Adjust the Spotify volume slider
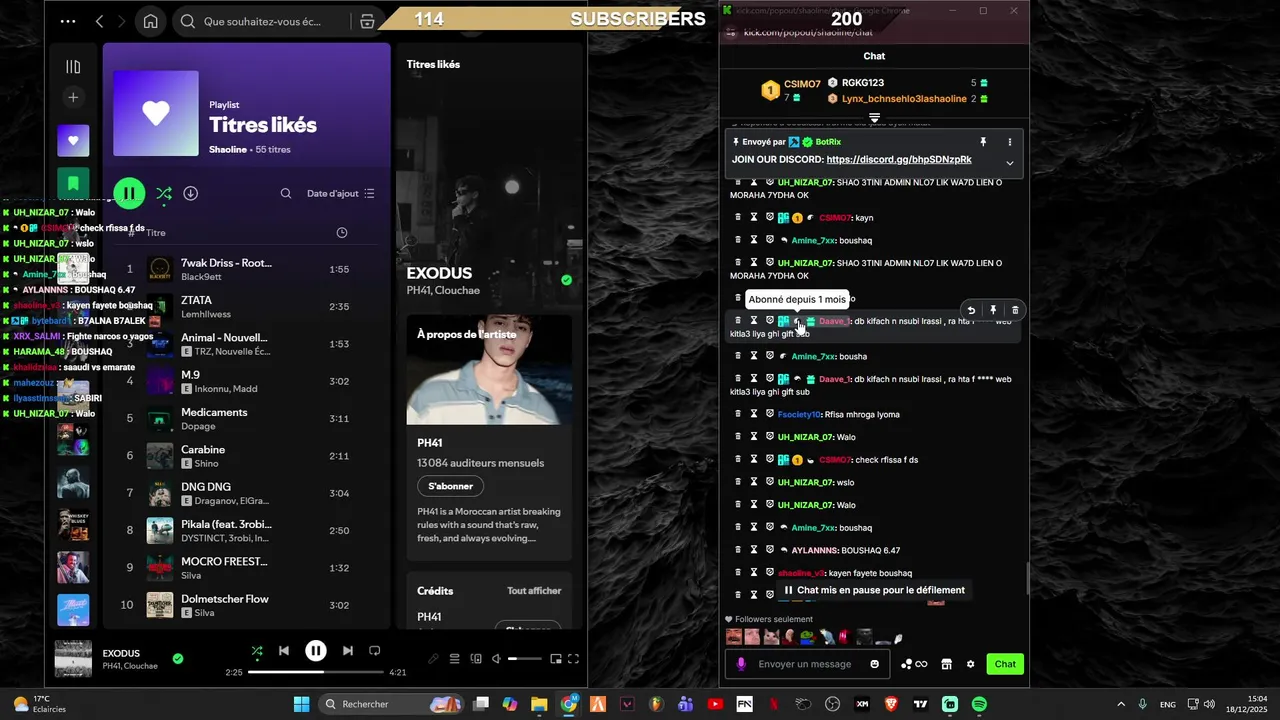The height and width of the screenshot is (720, 1280). point(526,659)
